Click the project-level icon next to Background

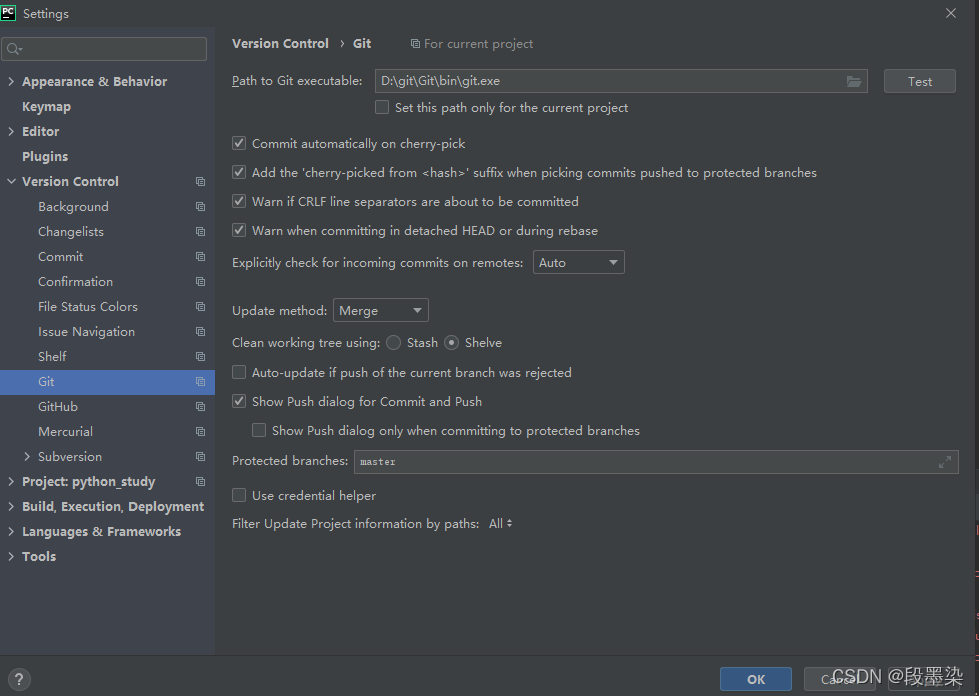click(200, 207)
